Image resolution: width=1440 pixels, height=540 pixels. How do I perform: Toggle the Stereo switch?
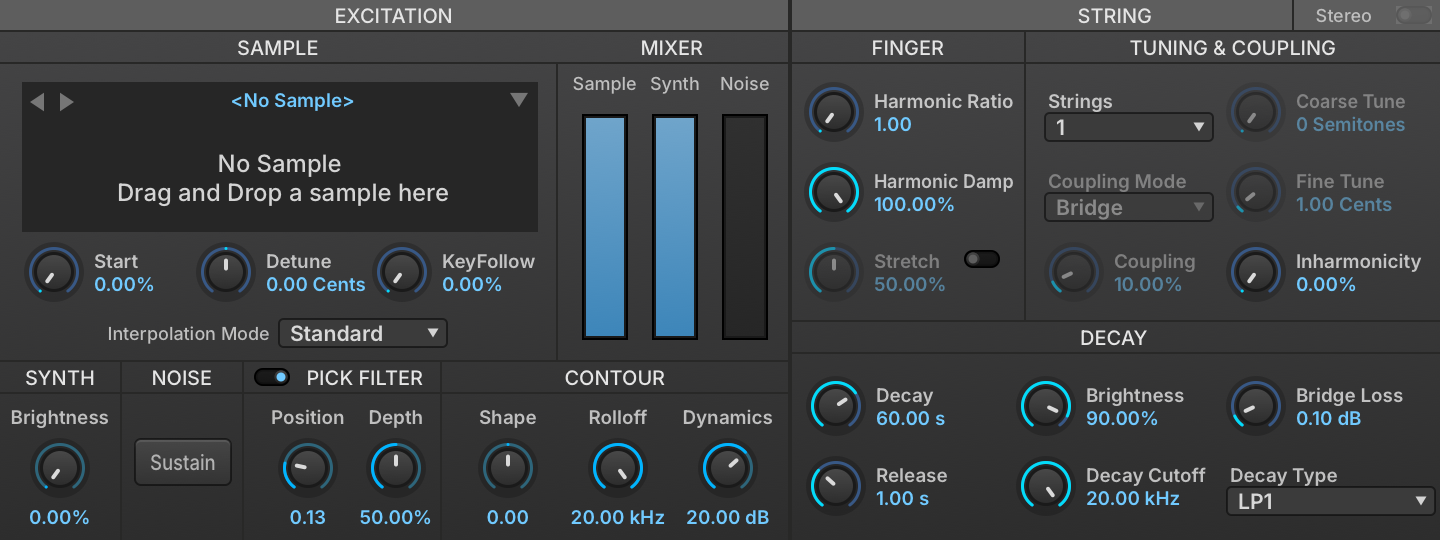pyautogui.click(x=1413, y=15)
